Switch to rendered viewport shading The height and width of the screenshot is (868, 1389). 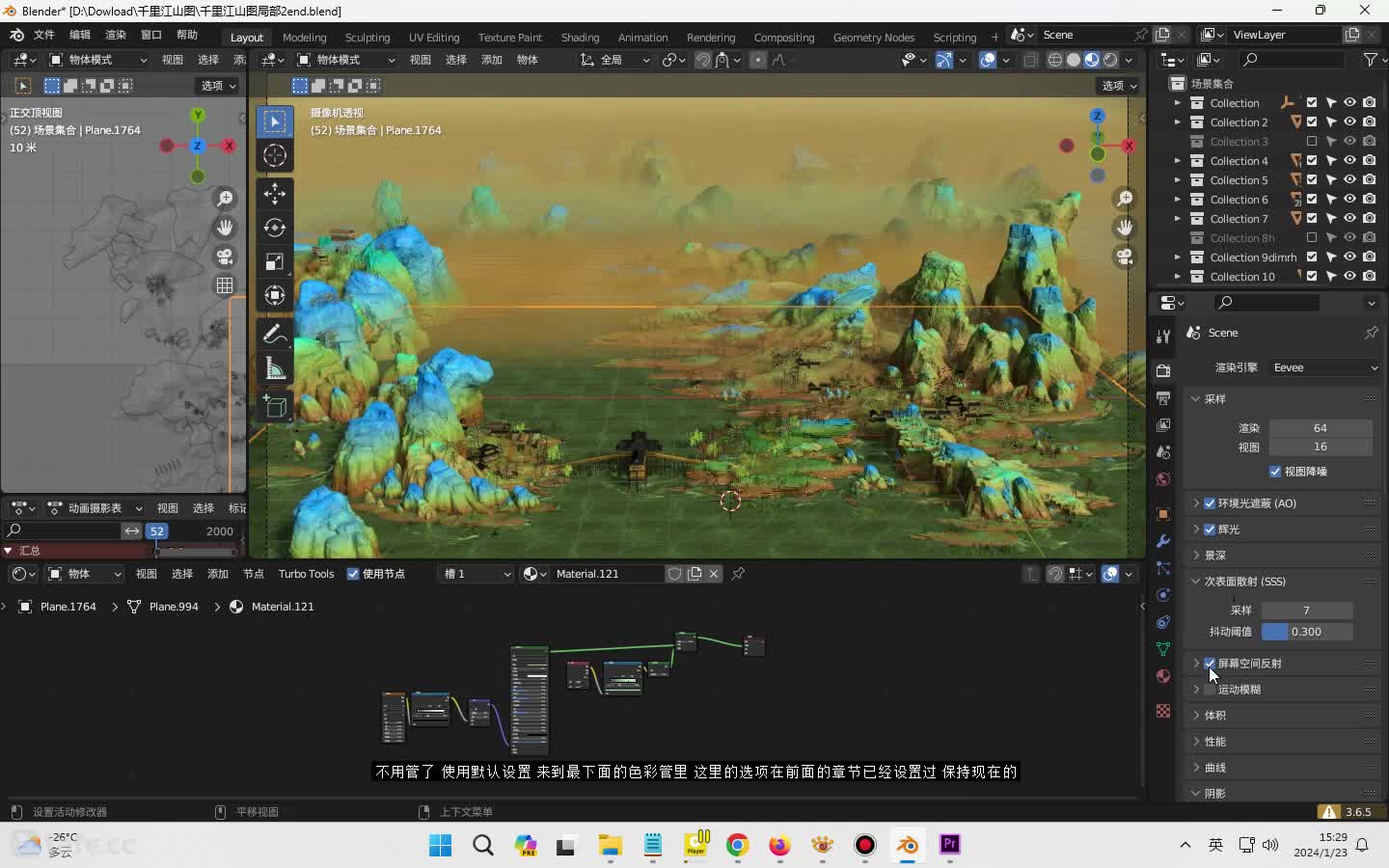pyautogui.click(x=1110, y=60)
